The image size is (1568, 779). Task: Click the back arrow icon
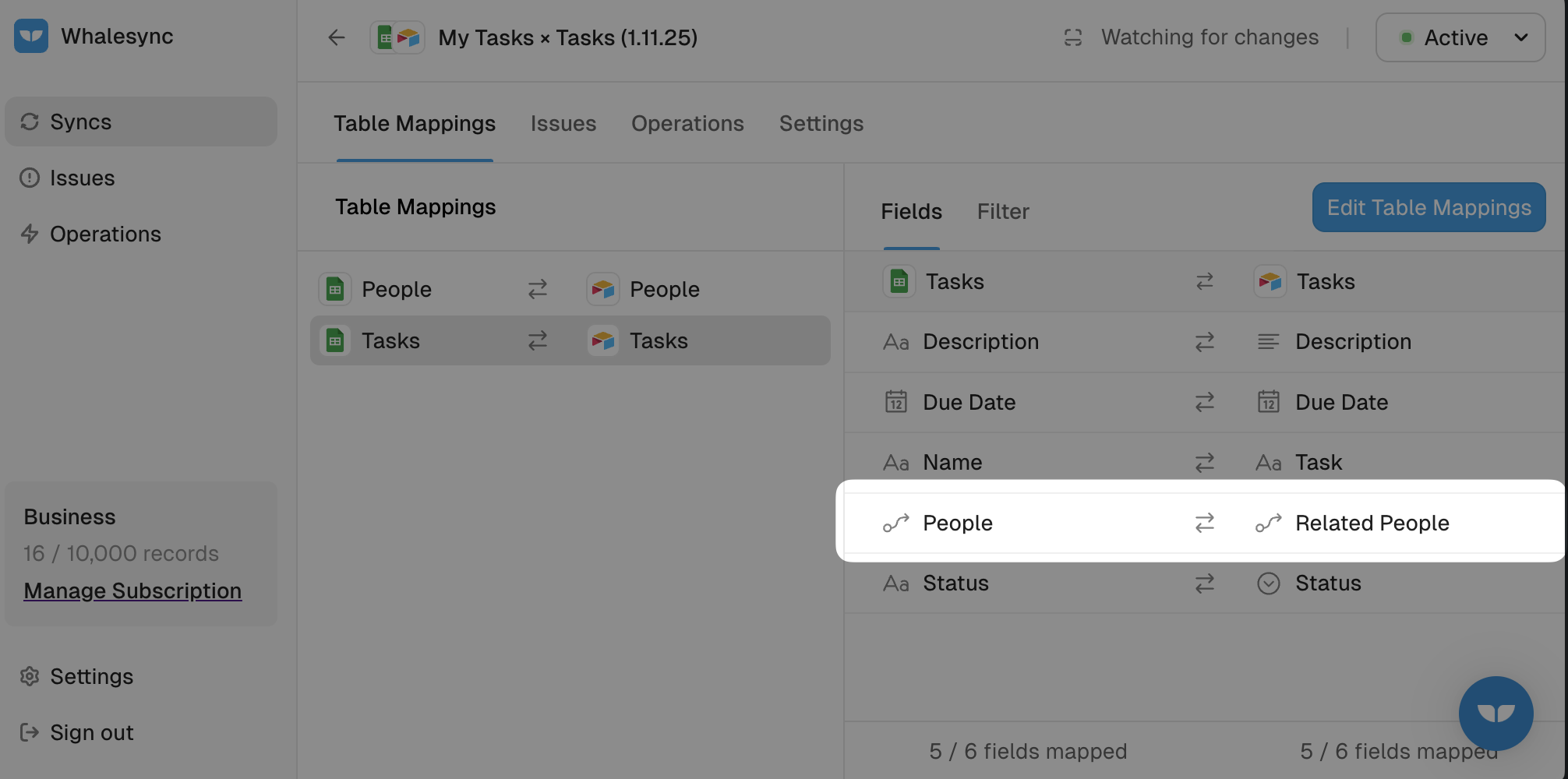(337, 37)
